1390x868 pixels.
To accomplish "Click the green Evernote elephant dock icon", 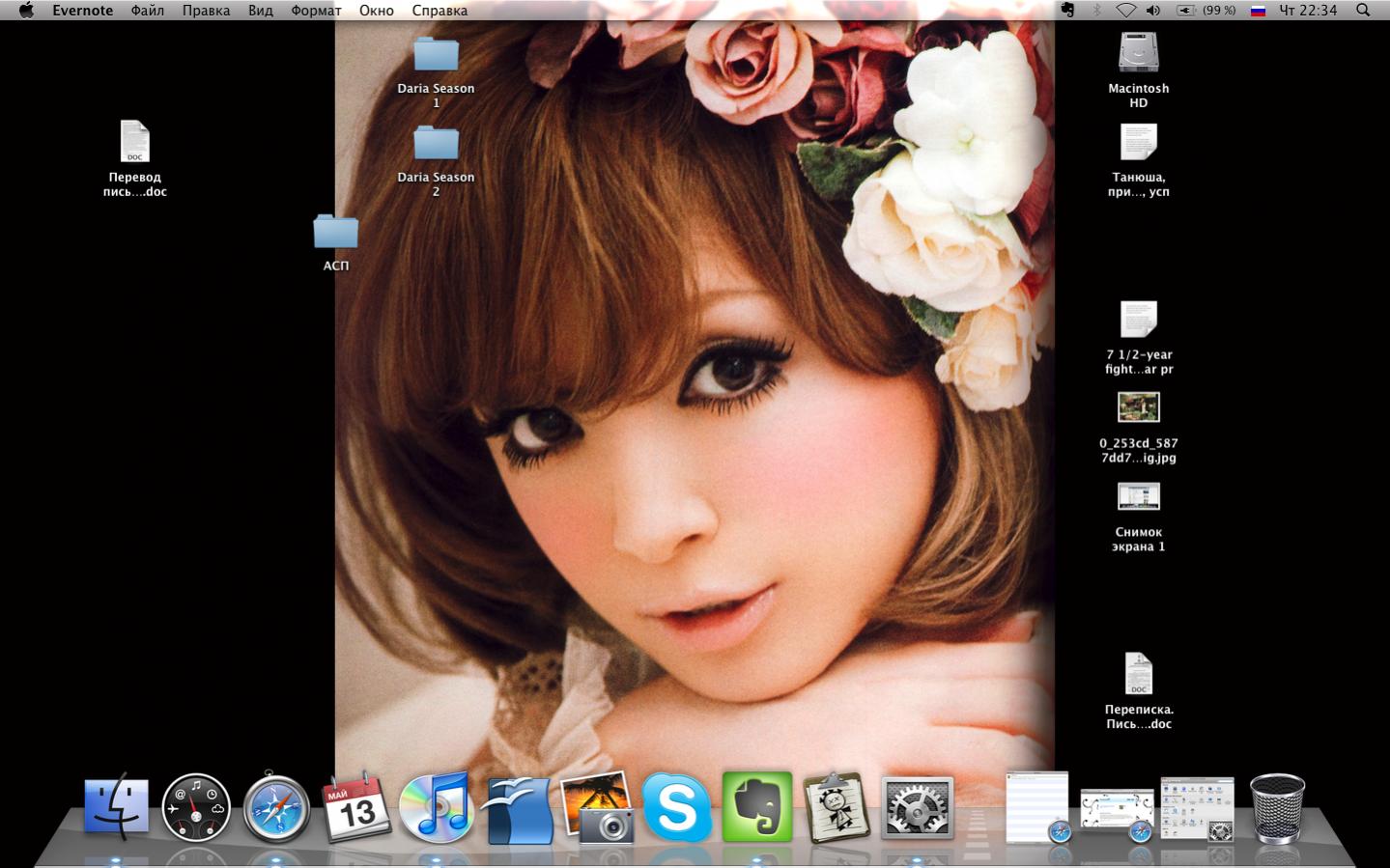I will (x=757, y=807).
